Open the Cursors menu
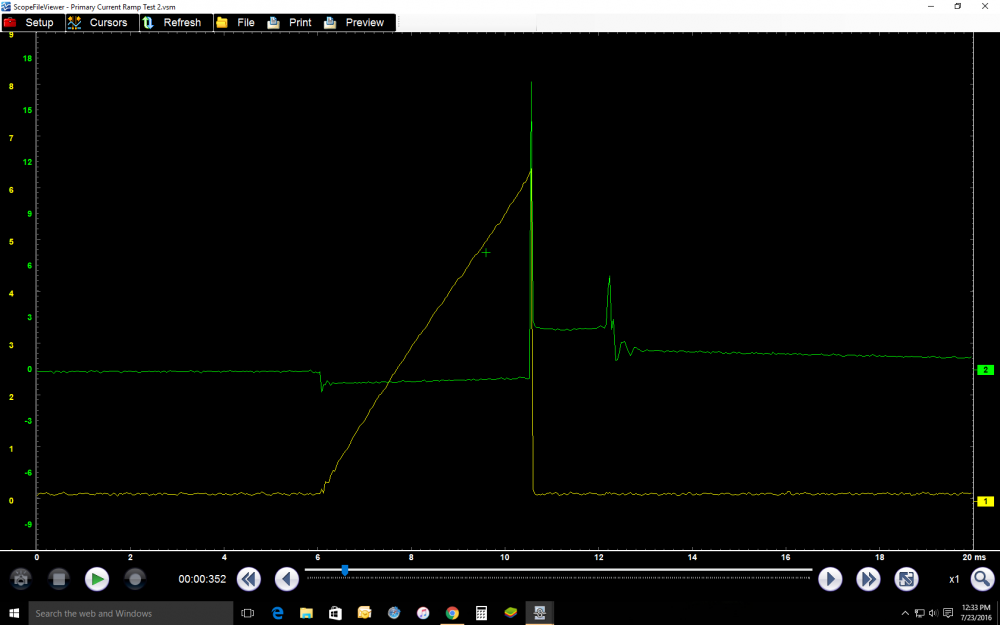Screen dimensions: 1000x625 pyautogui.click(x=98, y=22)
